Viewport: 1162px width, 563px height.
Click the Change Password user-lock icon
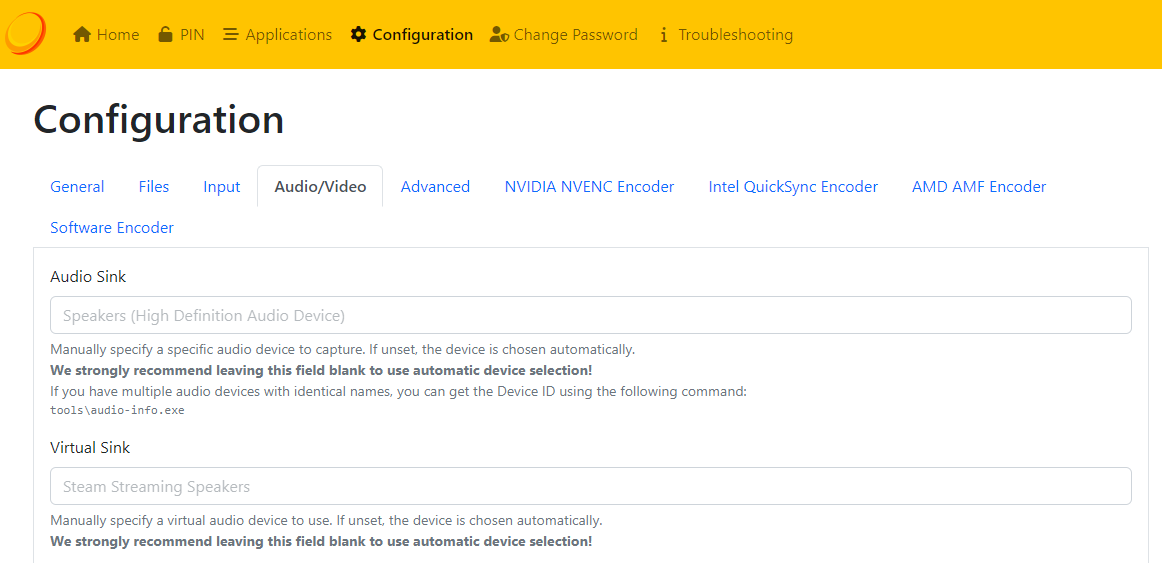coord(499,35)
